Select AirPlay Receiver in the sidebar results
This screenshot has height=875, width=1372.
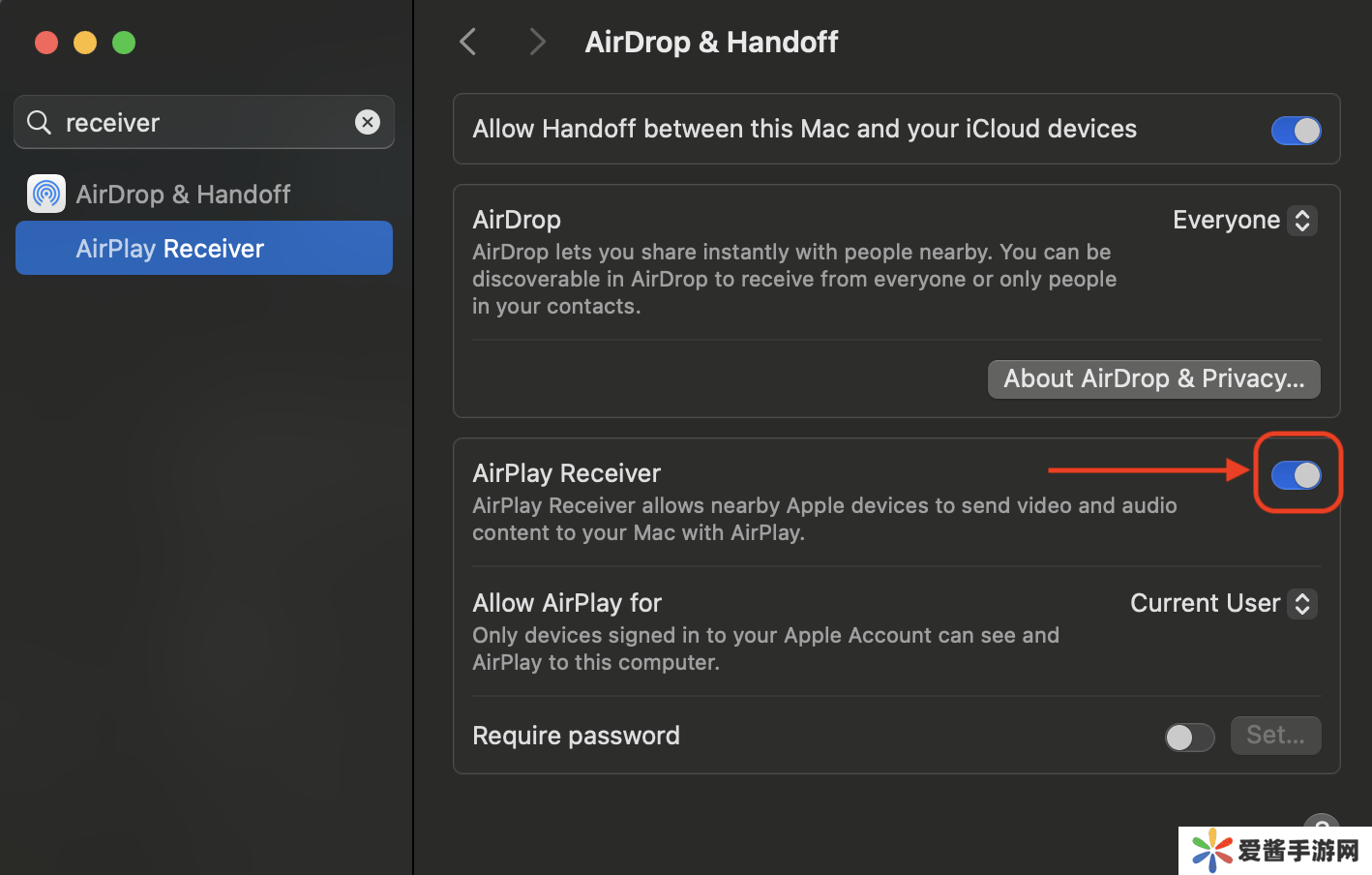tap(170, 249)
